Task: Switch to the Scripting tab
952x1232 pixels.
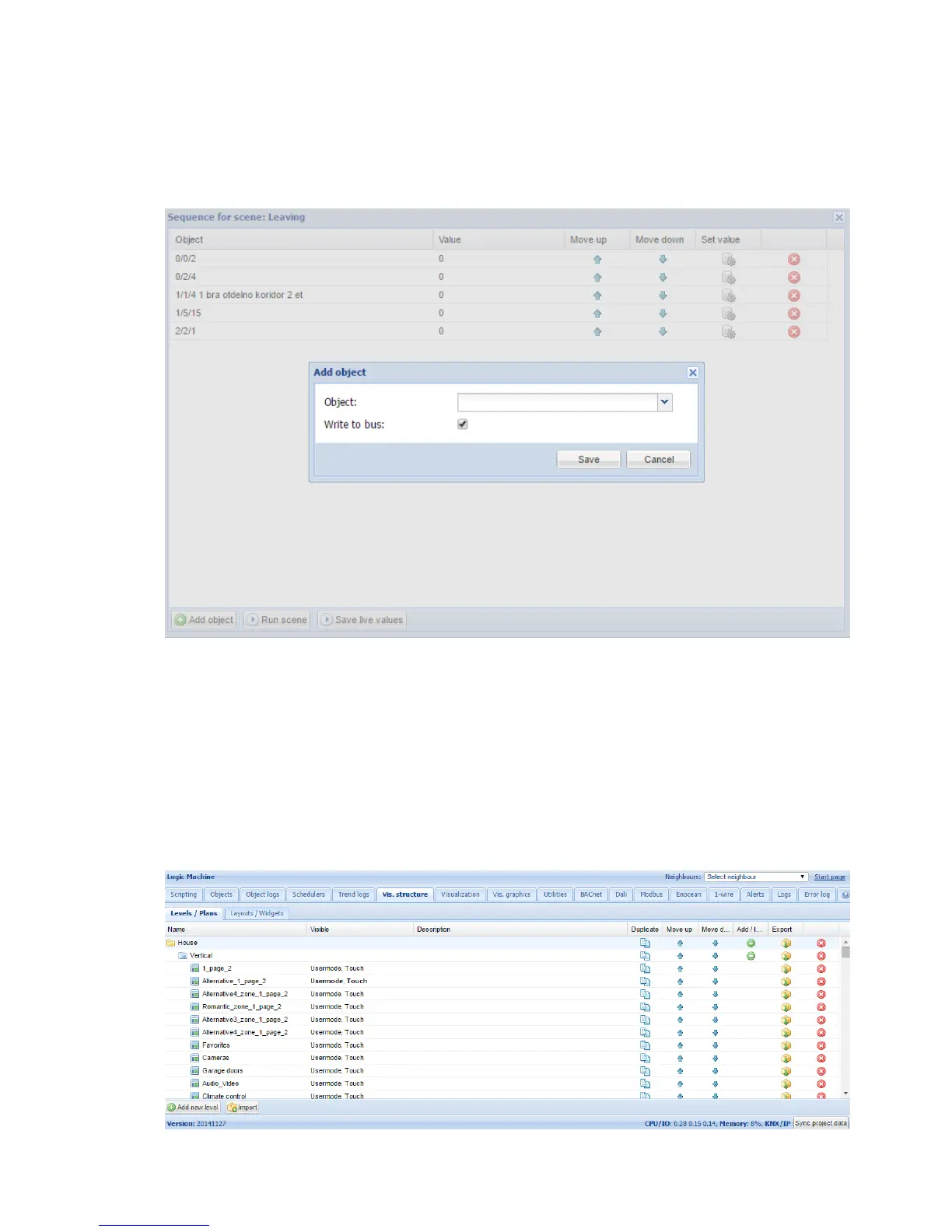Action: coord(184,894)
